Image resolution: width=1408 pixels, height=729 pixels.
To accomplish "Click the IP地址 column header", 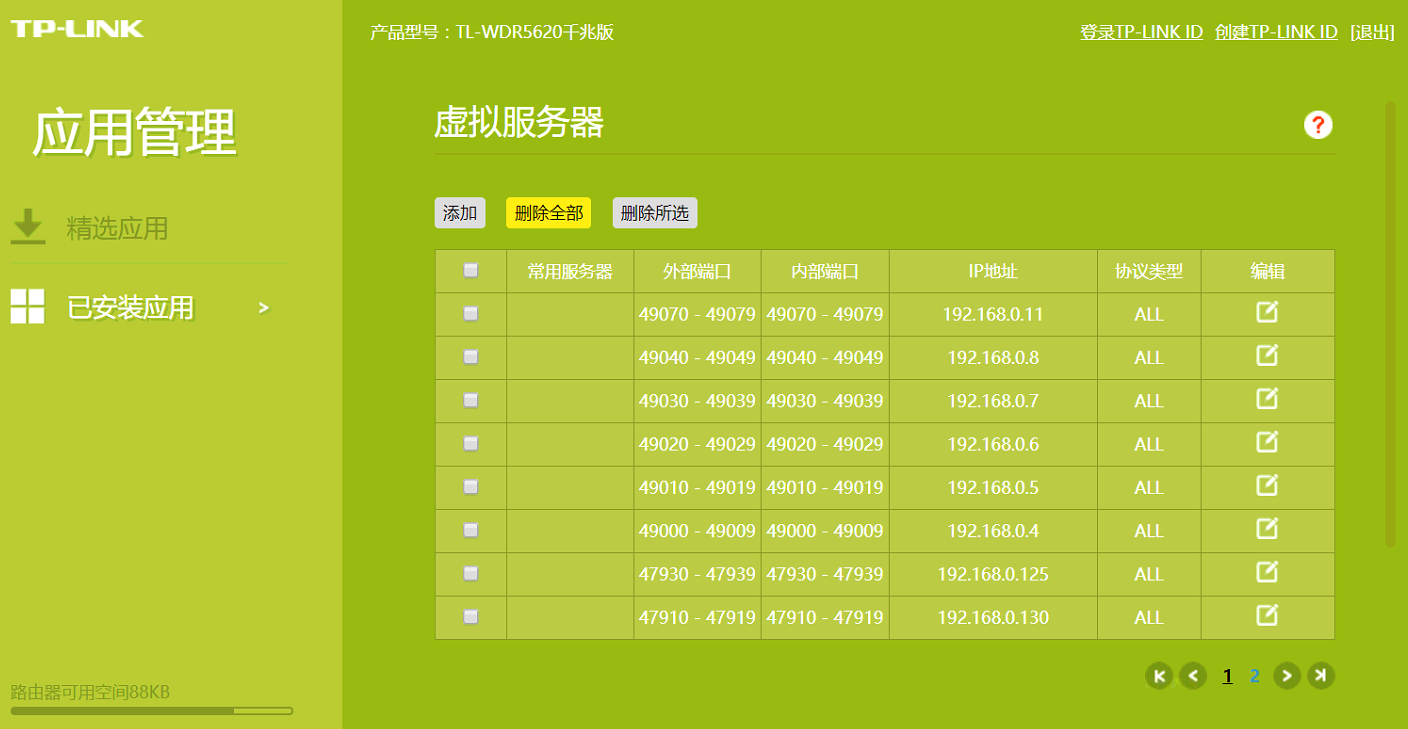I will (x=993, y=271).
